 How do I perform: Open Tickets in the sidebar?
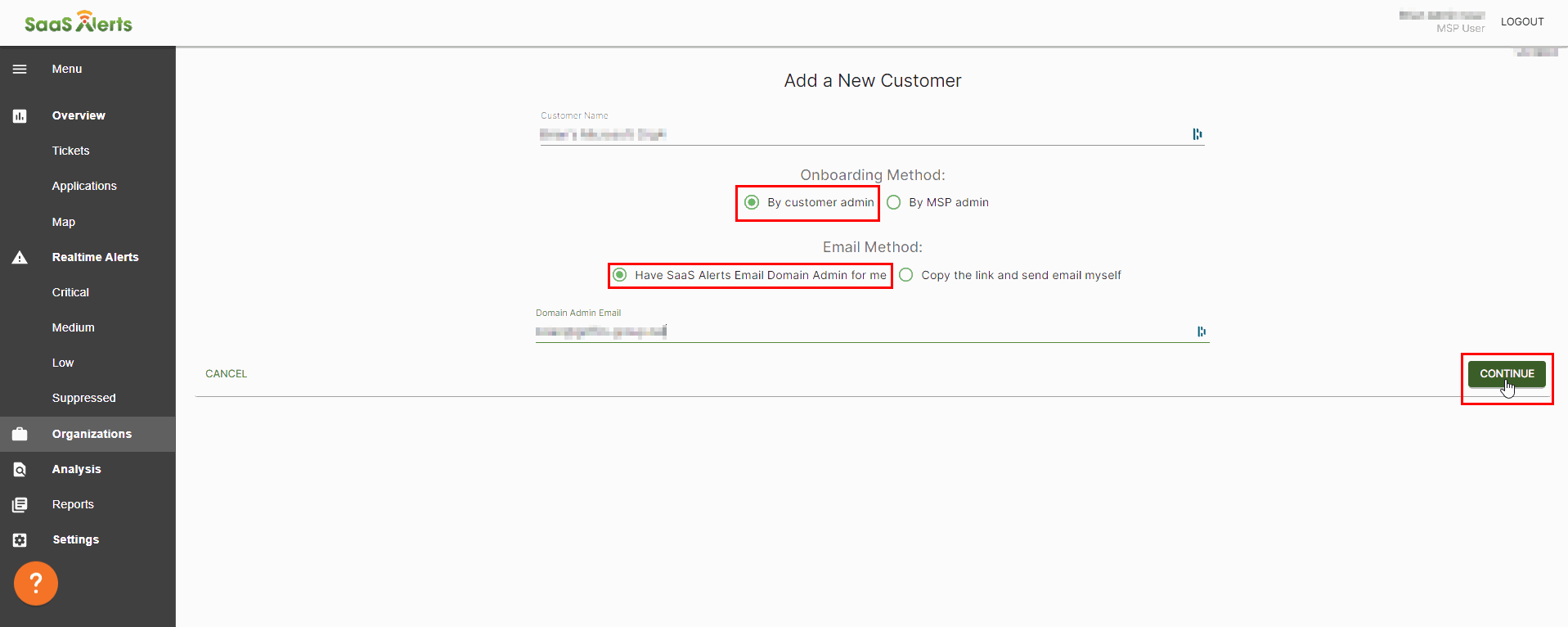click(x=71, y=151)
